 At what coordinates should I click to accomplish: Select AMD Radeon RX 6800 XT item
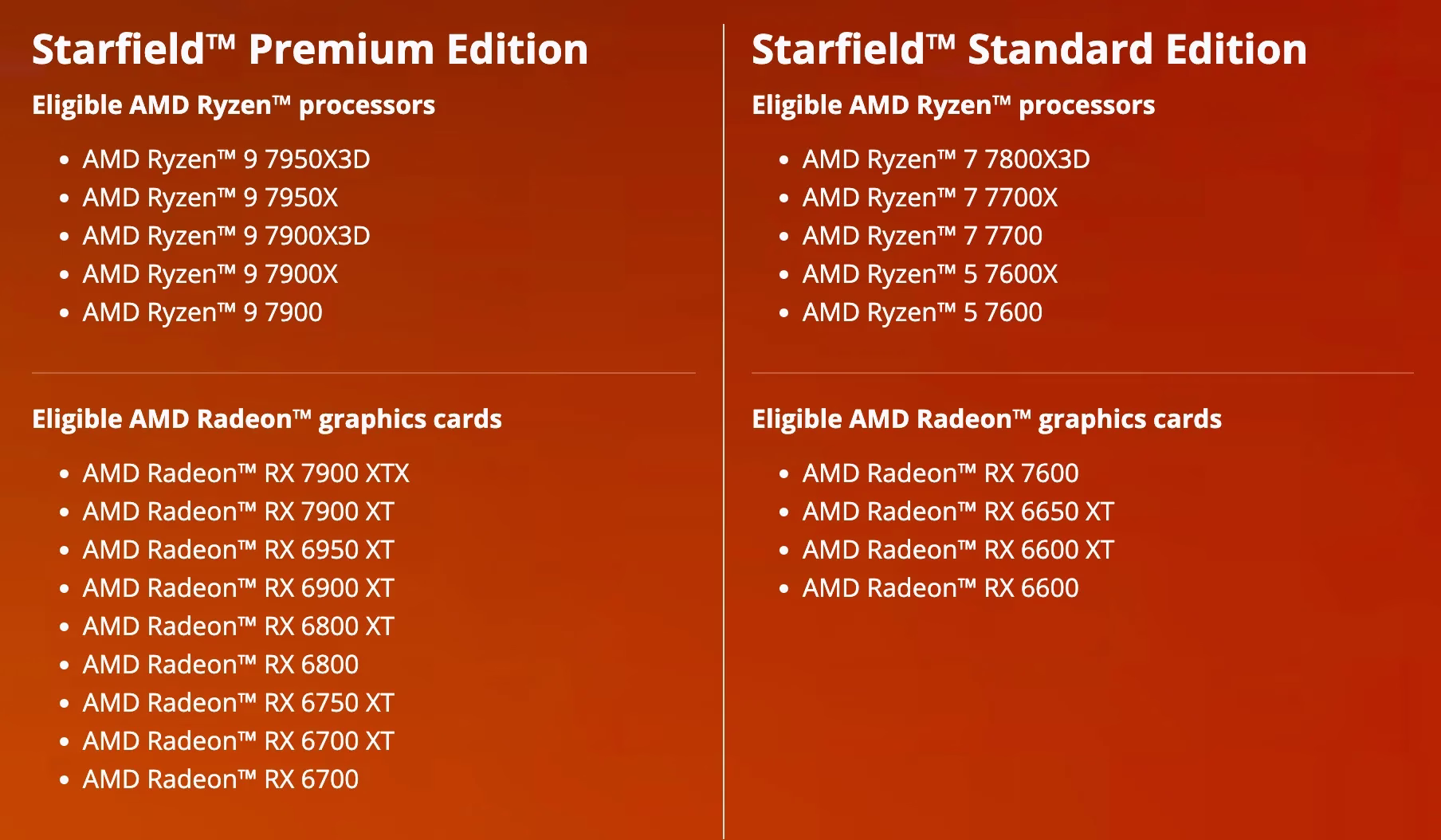pos(238,626)
